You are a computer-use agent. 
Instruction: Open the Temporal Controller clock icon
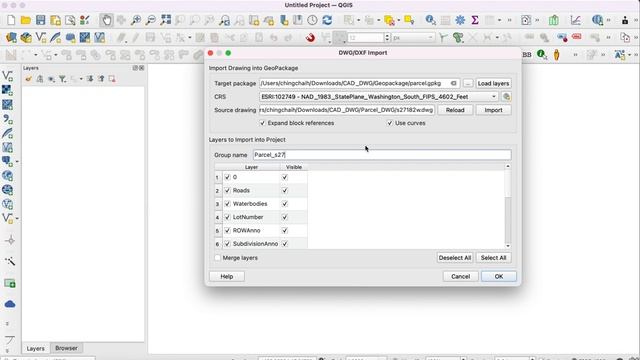coord(312,20)
